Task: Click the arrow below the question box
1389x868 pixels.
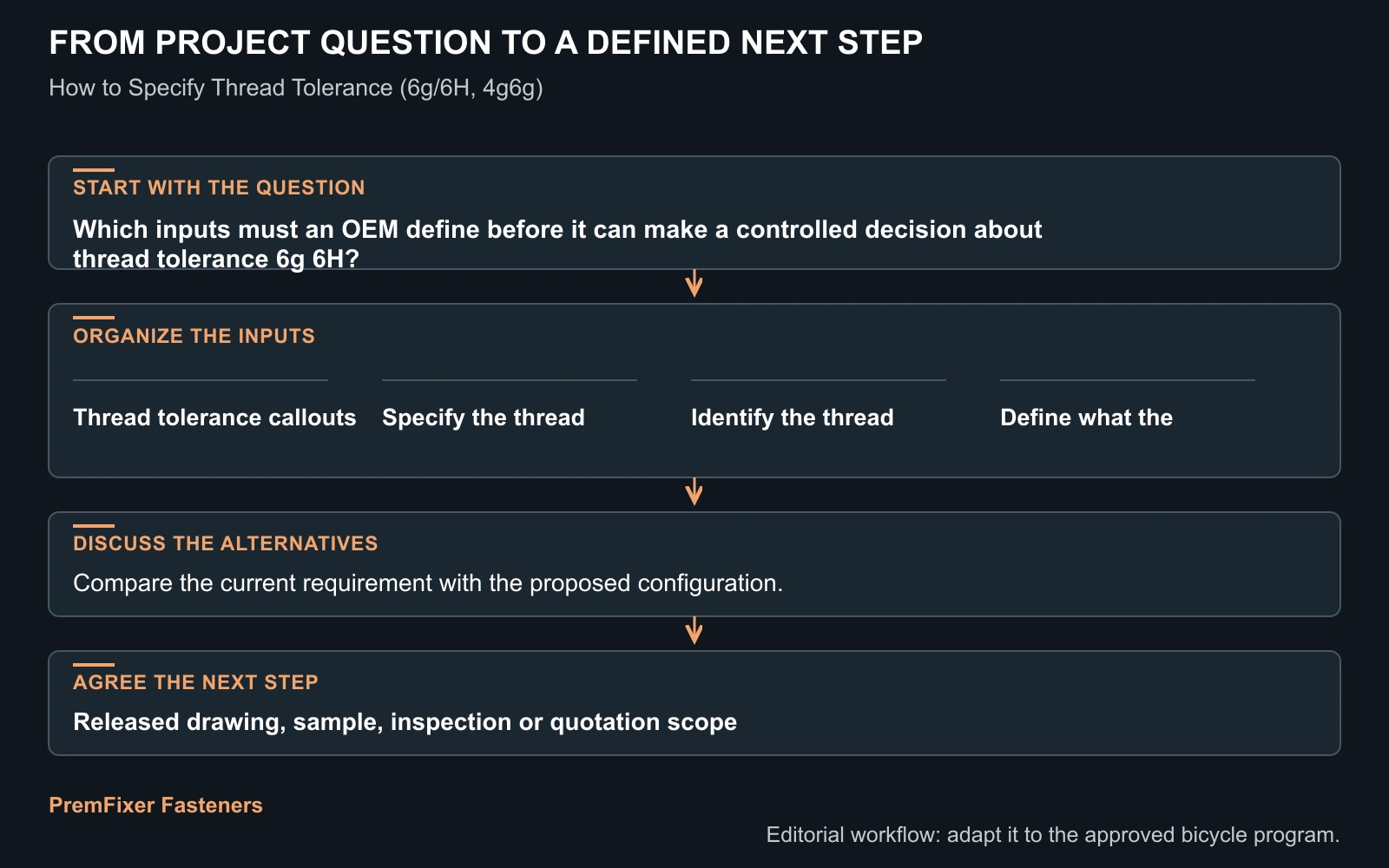Action: [694, 284]
